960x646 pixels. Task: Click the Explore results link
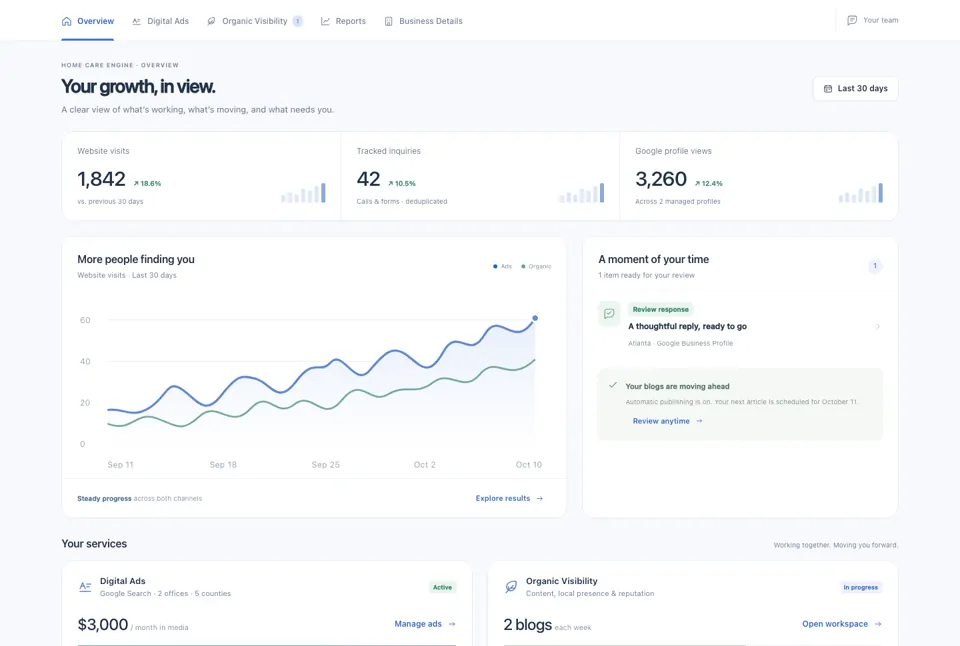pyautogui.click(x=509, y=498)
